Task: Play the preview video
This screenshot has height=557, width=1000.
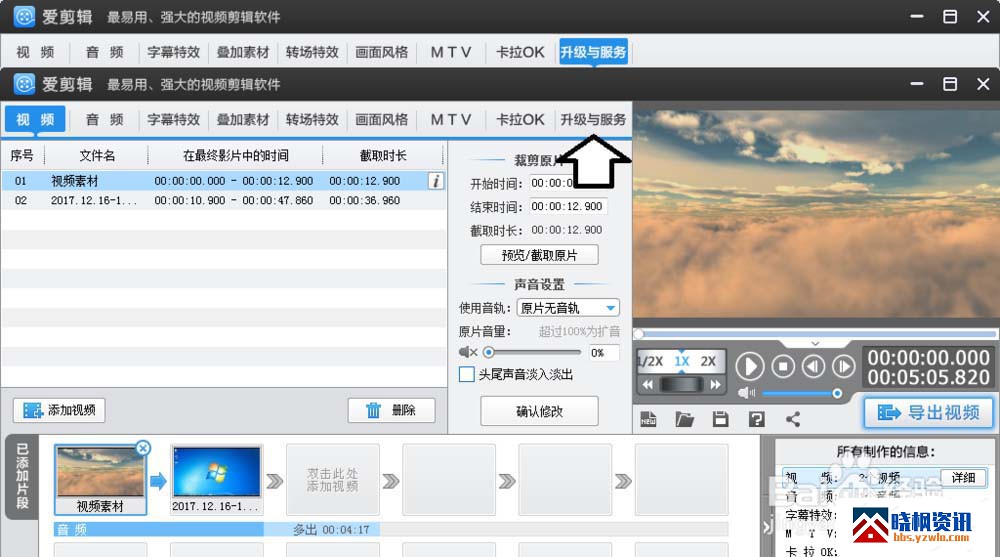Action: coord(749,367)
